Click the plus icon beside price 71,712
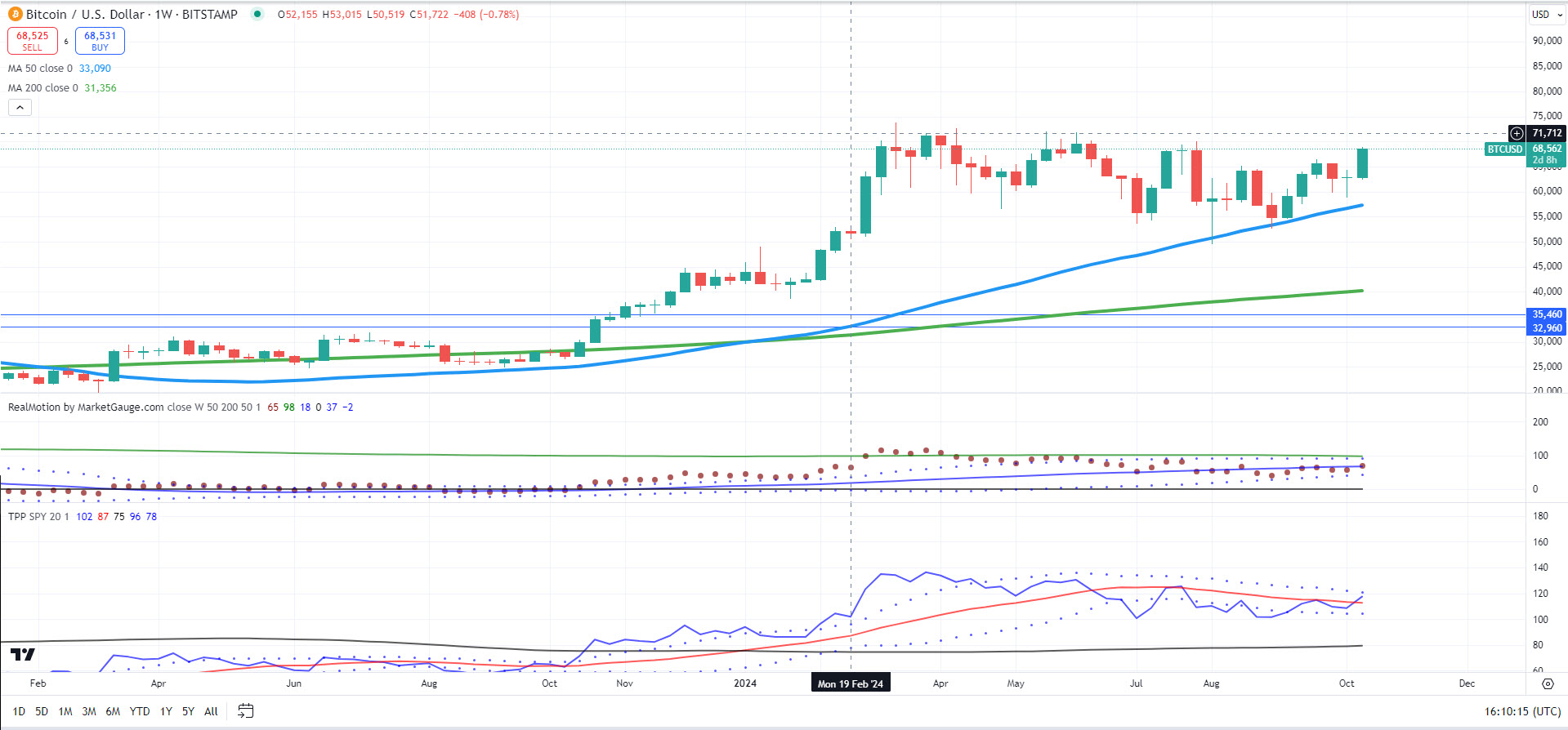The width and height of the screenshot is (1568, 730). pos(1517,133)
